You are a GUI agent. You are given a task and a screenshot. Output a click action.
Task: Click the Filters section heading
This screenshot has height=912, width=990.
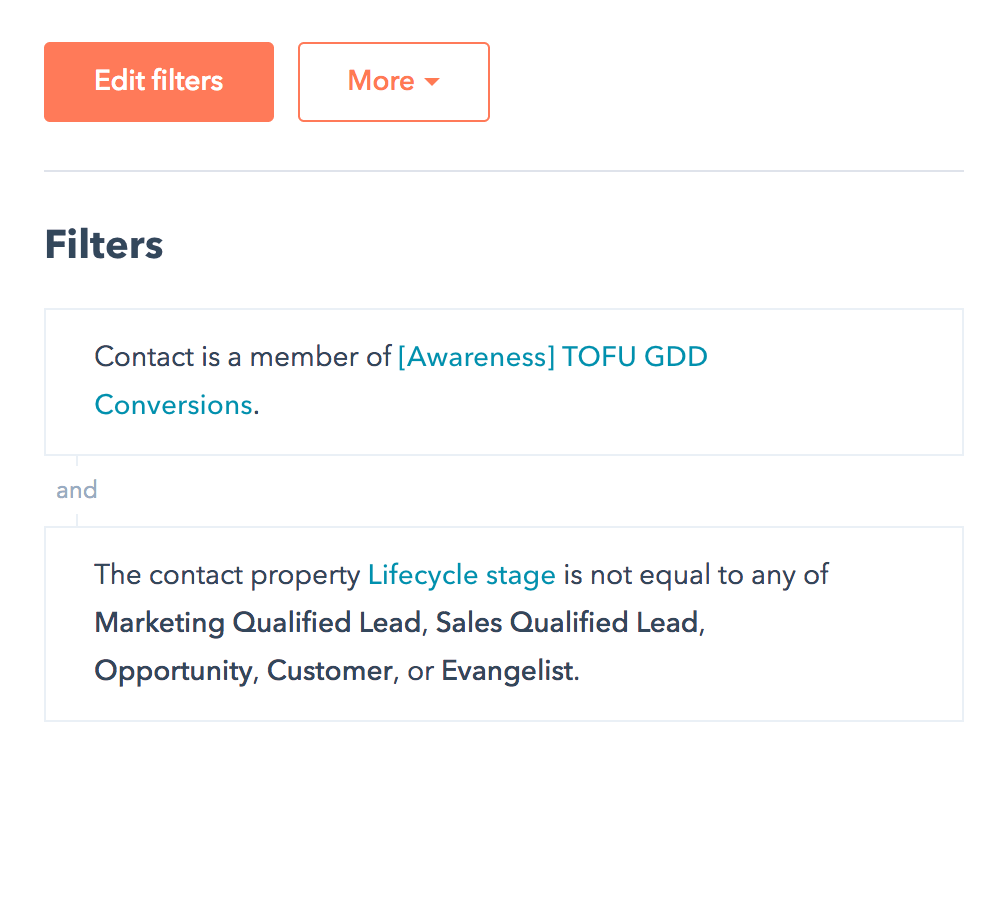(103, 243)
